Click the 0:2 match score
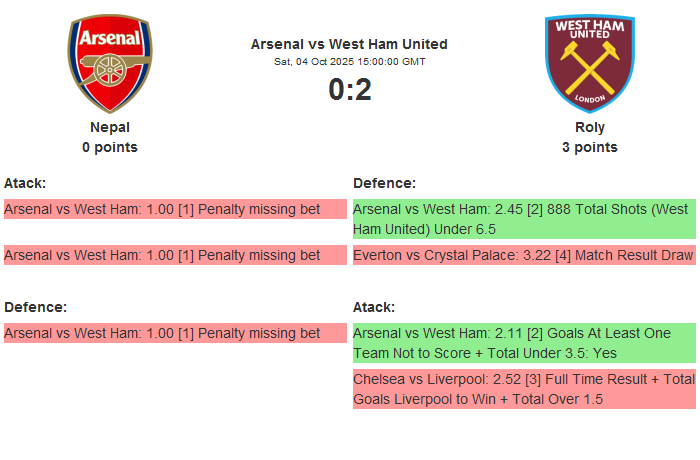 [x=349, y=90]
